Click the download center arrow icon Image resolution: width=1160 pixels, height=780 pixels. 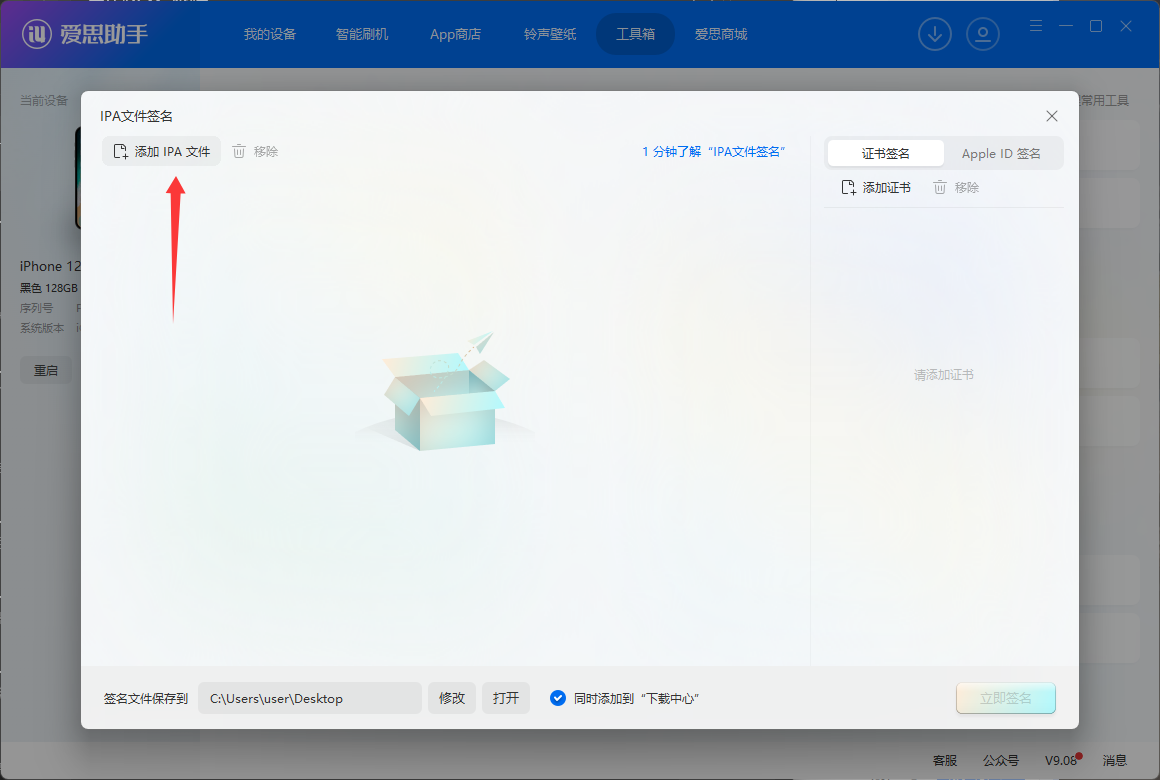pos(935,34)
